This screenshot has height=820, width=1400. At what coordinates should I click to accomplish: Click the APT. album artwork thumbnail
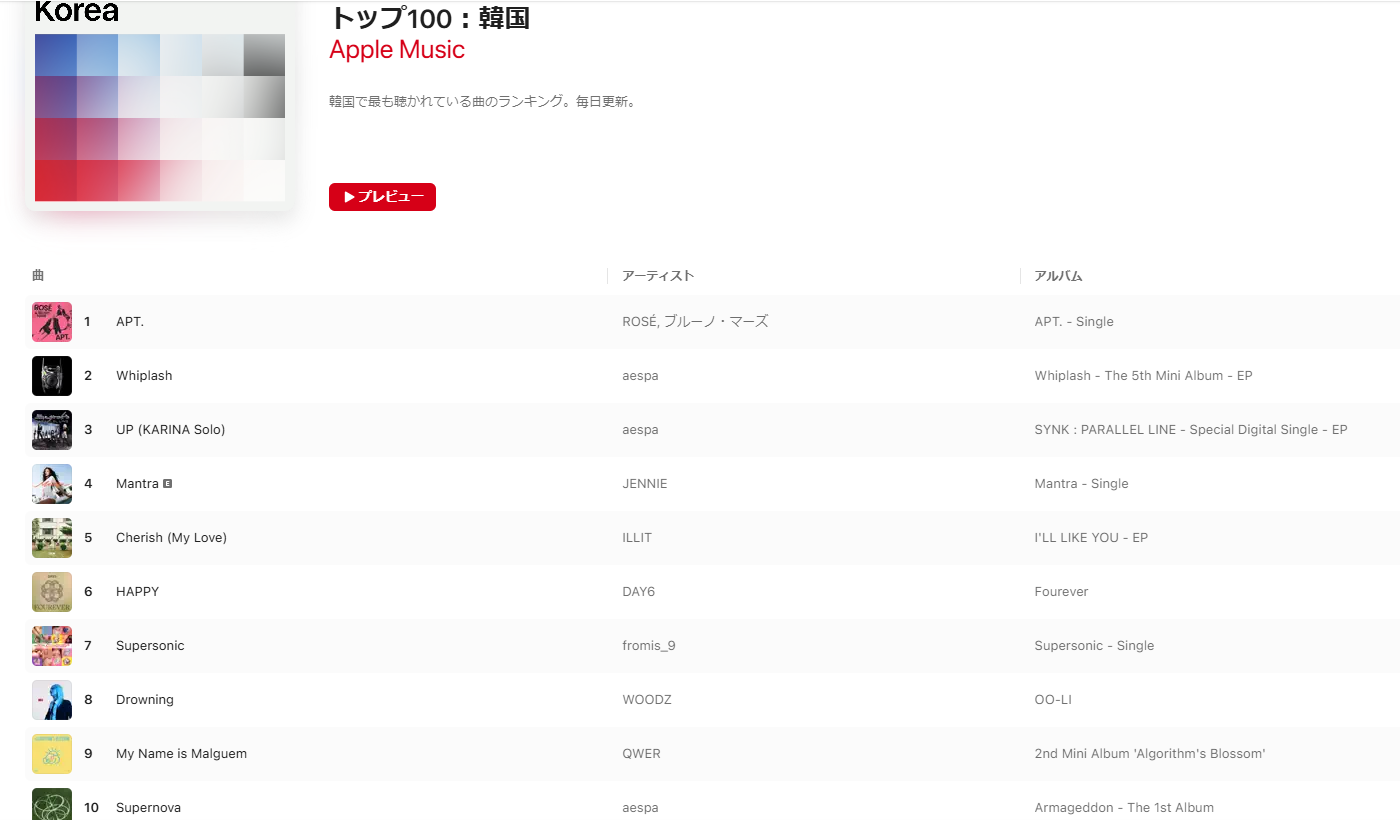point(52,322)
